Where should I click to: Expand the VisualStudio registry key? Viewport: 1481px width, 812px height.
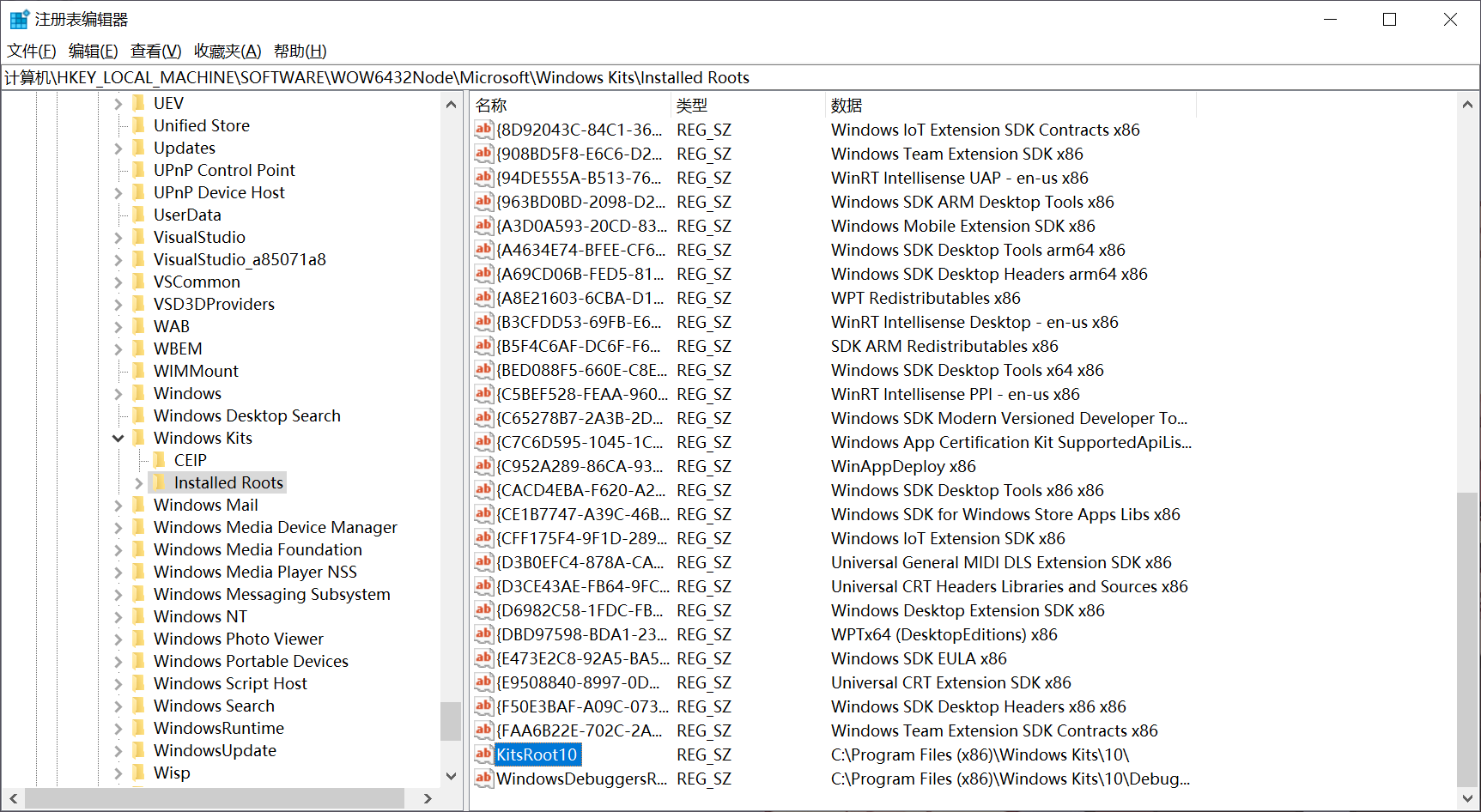click(x=118, y=238)
